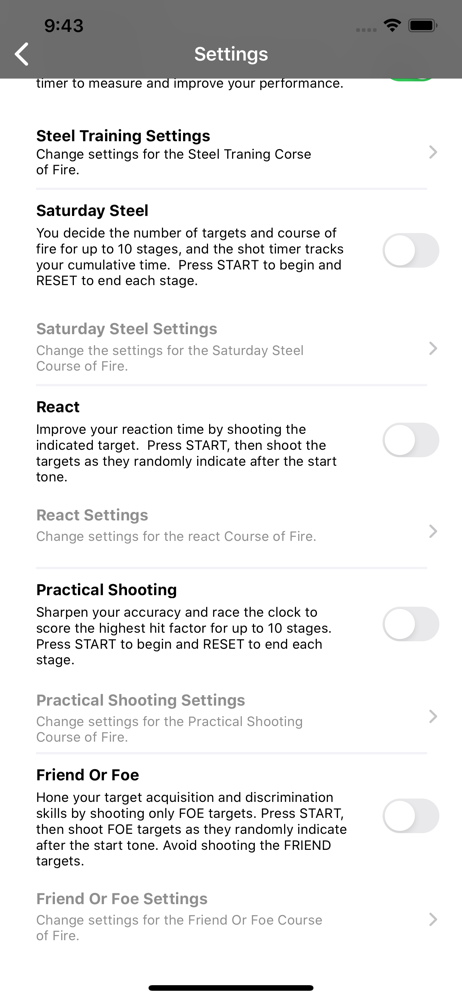Tap the battery indicator icon

click(422, 26)
